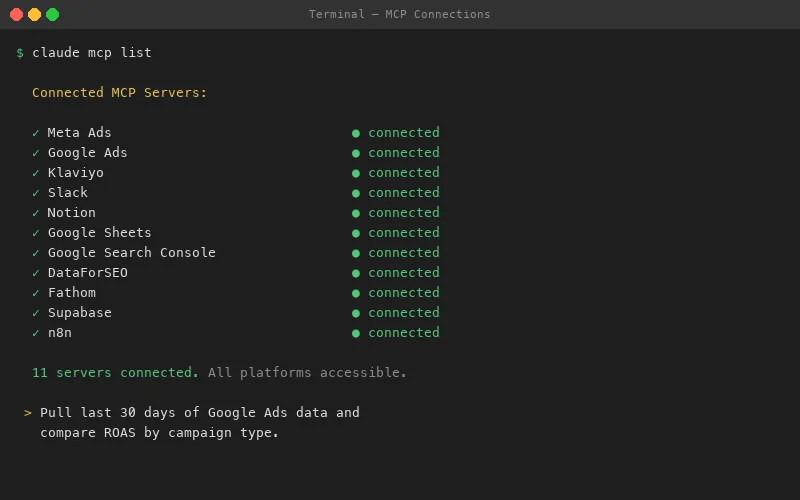Click the green 11 servers connected summary
This screenshot has height=500, width=800.
pos(115,373)
